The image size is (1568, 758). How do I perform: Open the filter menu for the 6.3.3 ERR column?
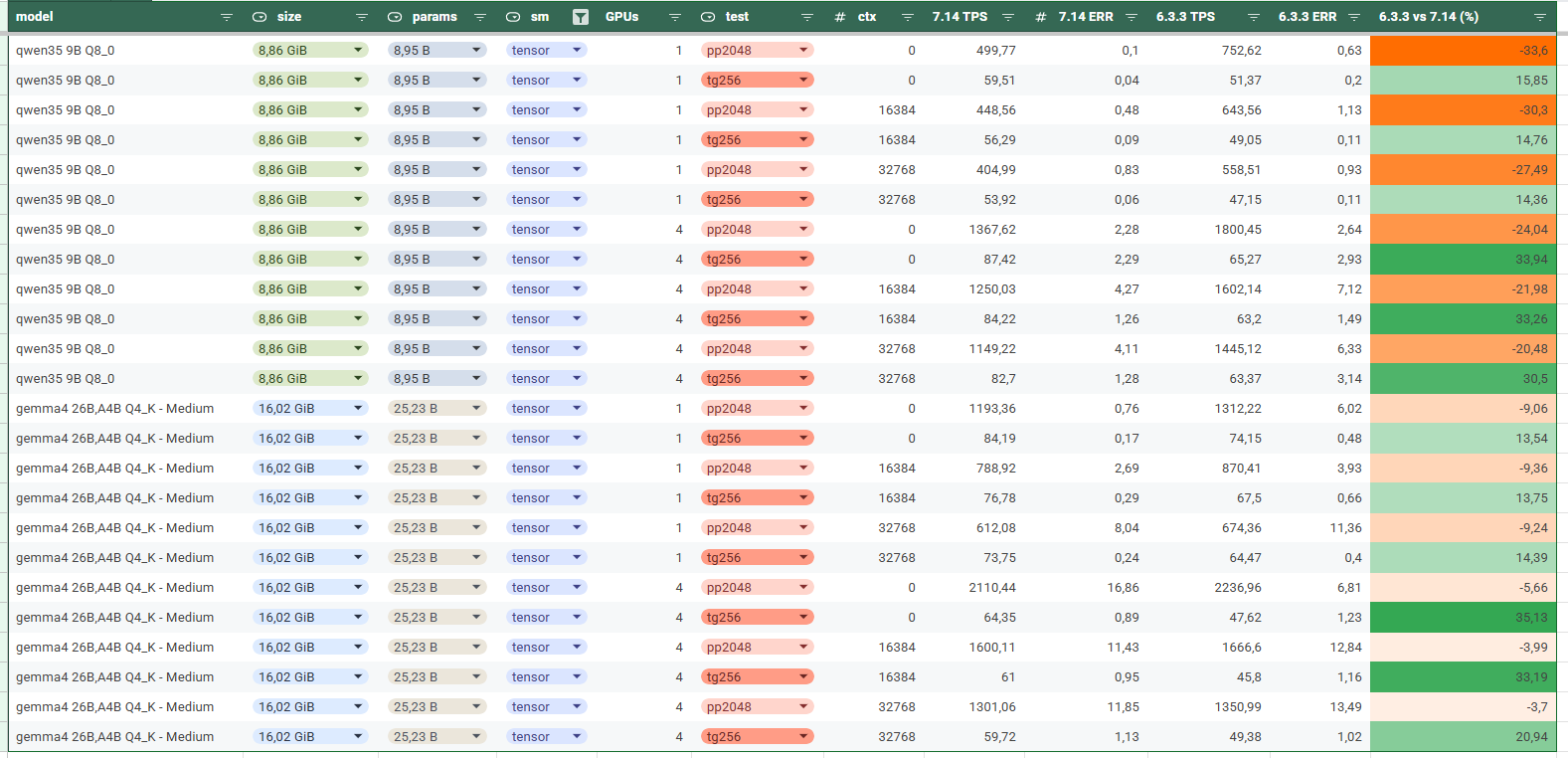(x=1354, y=17)
